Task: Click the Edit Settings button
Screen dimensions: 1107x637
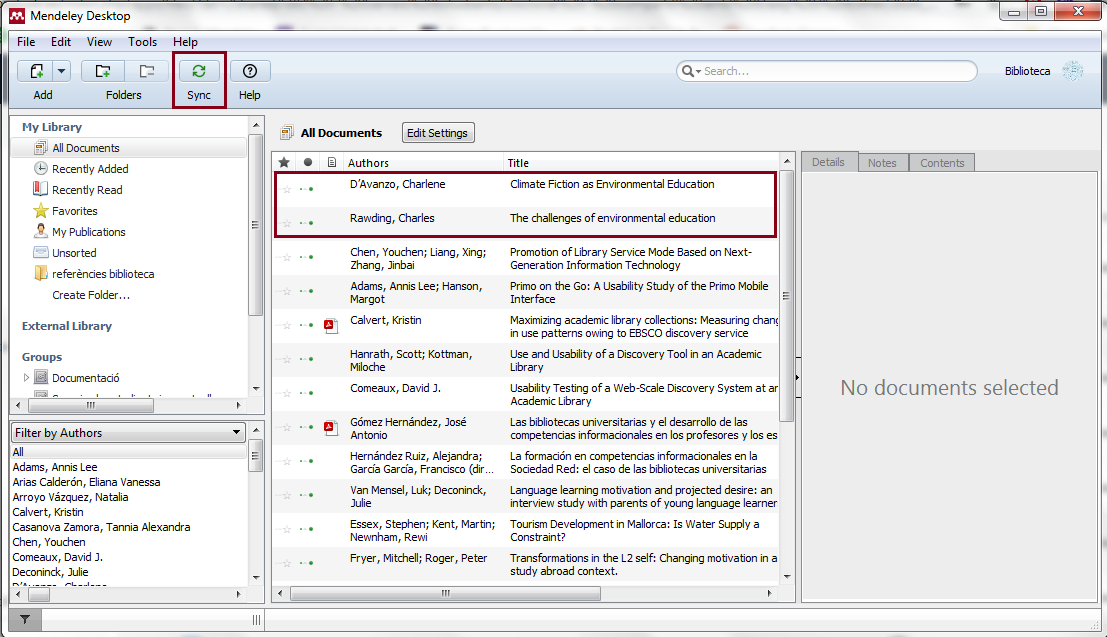Action: (x=438, y=133)
